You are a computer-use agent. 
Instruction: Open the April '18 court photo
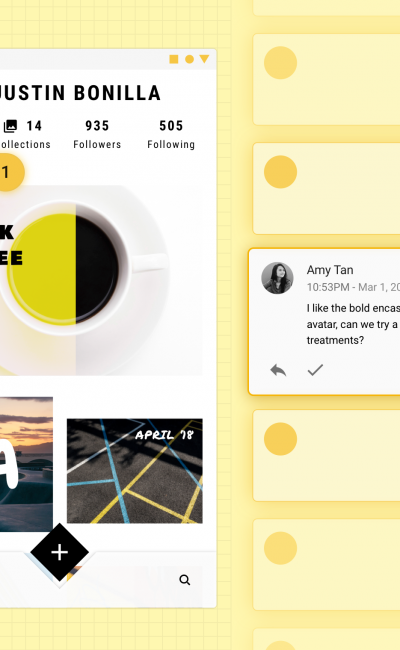pyautogui.click(x=135, y=471)
